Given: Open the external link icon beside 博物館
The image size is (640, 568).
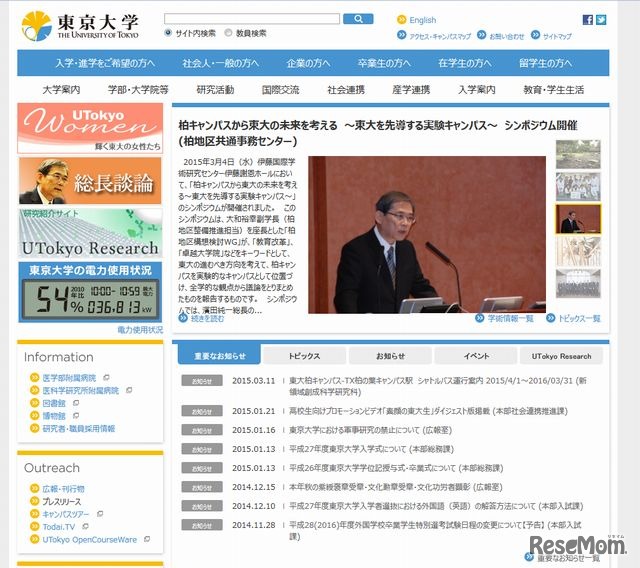Looking at the screenshot, I should [x=76, y=415].
